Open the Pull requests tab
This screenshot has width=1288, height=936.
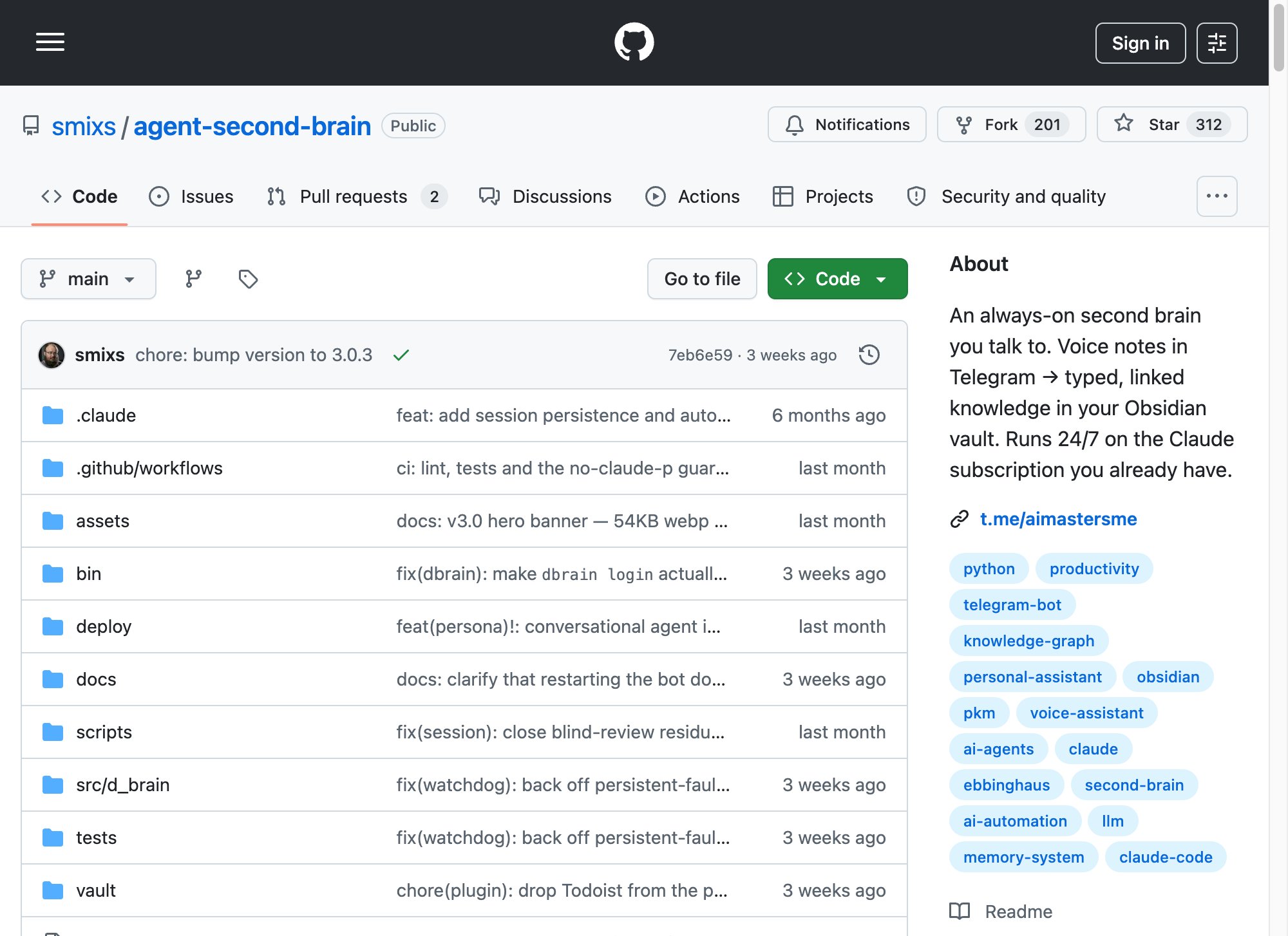click(357, 196)
